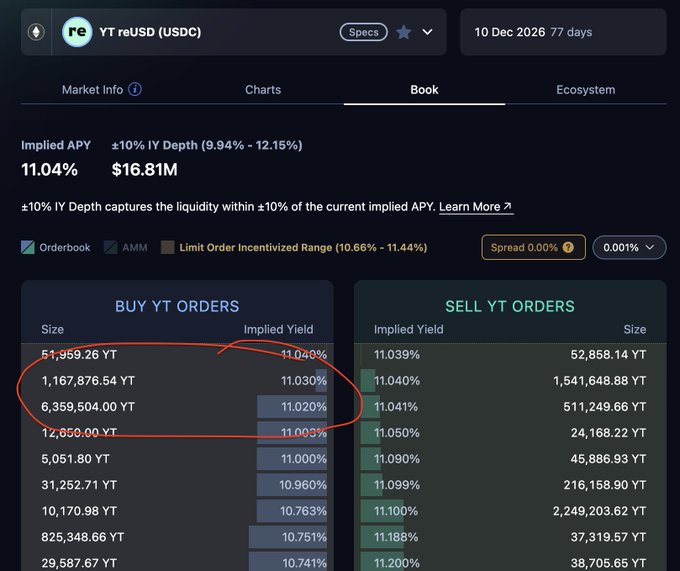Follow the Learn More link
Screen dimensions: 680x571
pyautogui.click(x=476, y=207)
